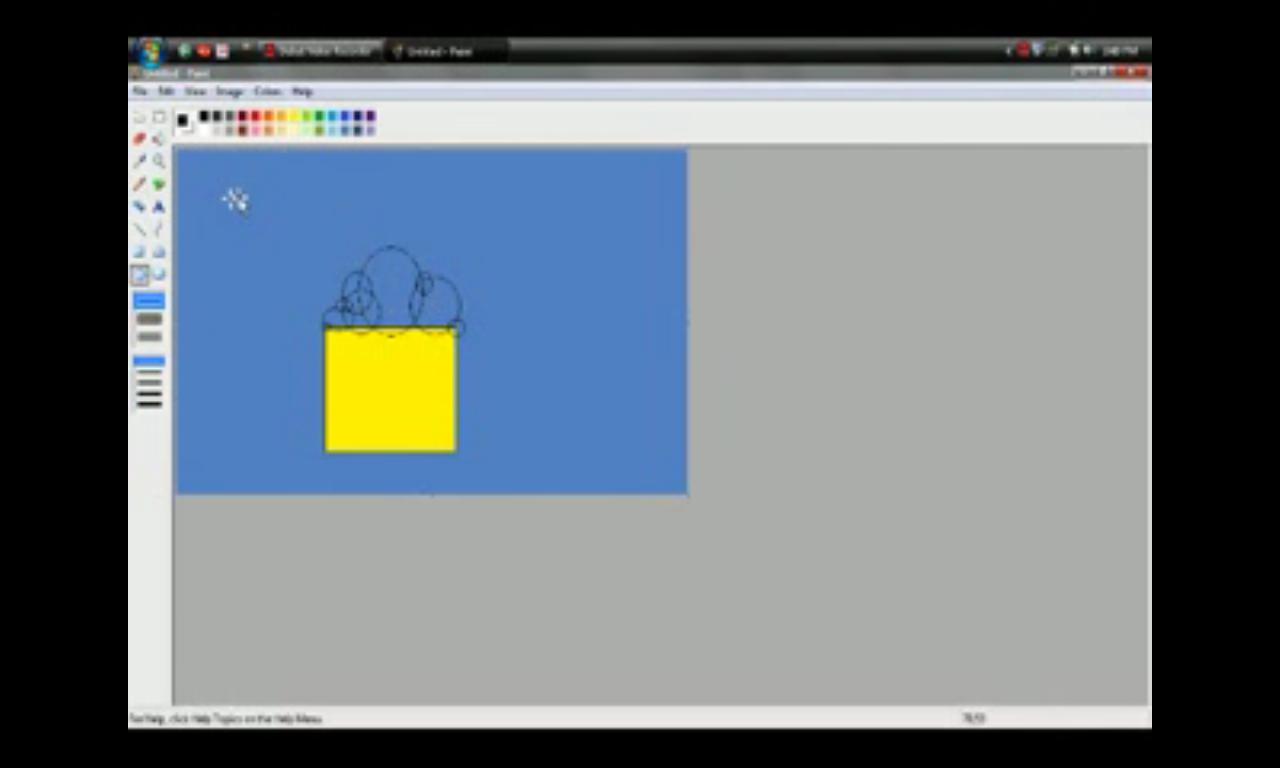The image size is (1280, 768).
Task: Pick the Airbrush tool
Action: [x=140, y=206]
